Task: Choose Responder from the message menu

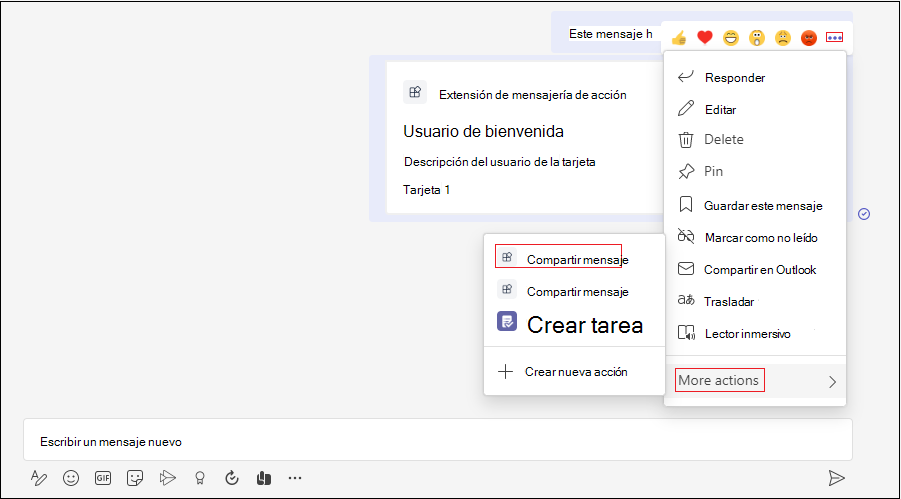Action: (x=755, y=78)
